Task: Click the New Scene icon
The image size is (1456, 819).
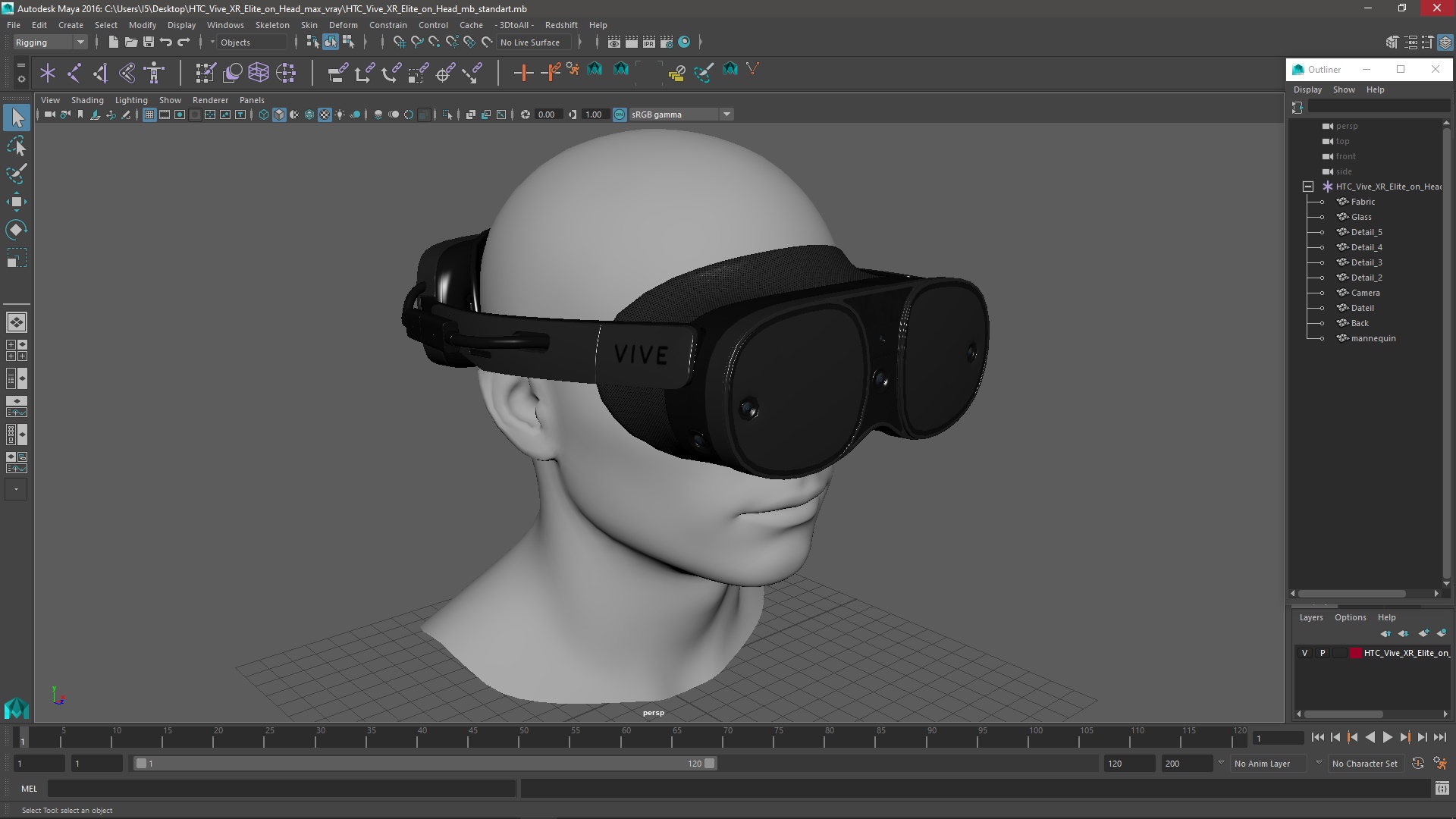Action: [x=113, y=42]
